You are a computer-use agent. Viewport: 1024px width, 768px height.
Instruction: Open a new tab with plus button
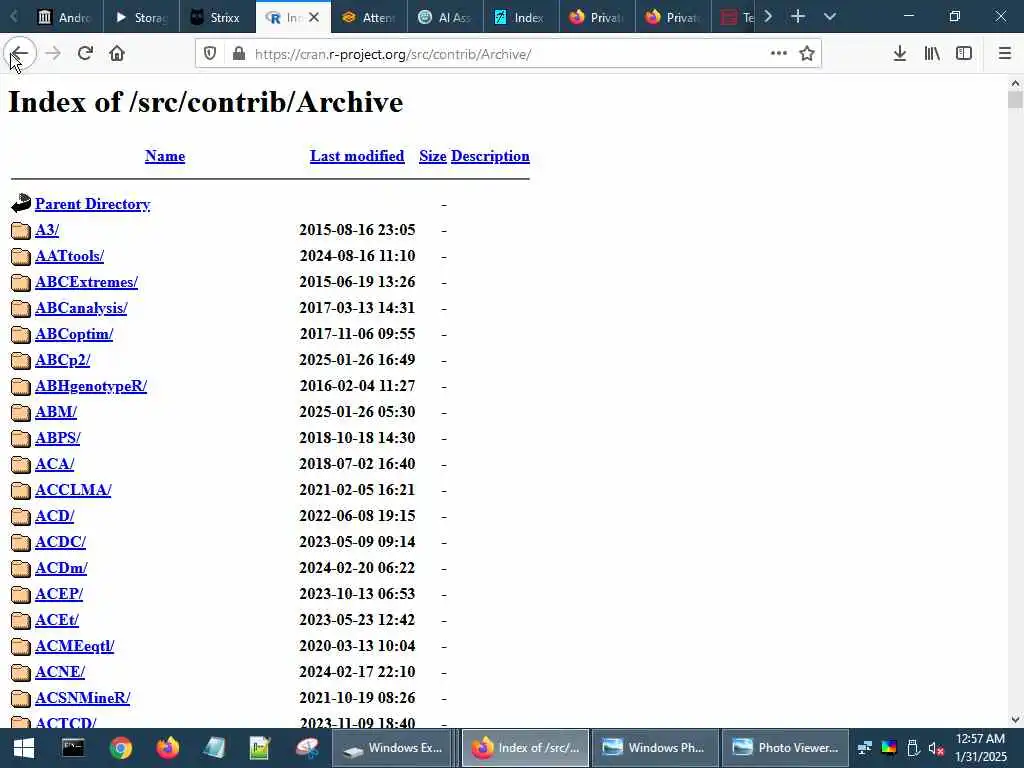(x=797, y=17)
